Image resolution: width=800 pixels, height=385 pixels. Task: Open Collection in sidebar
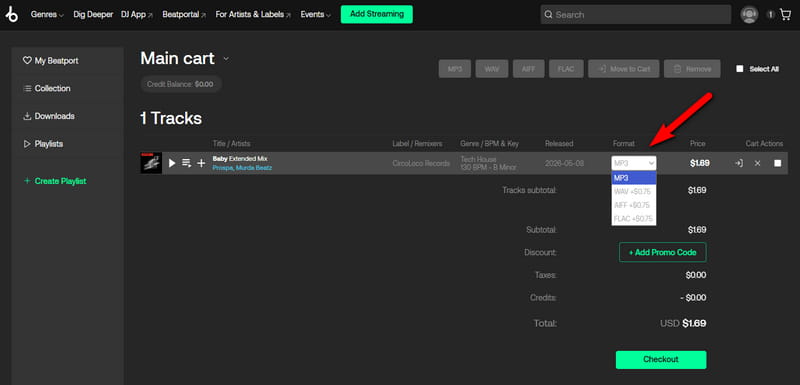click(47, 88)
